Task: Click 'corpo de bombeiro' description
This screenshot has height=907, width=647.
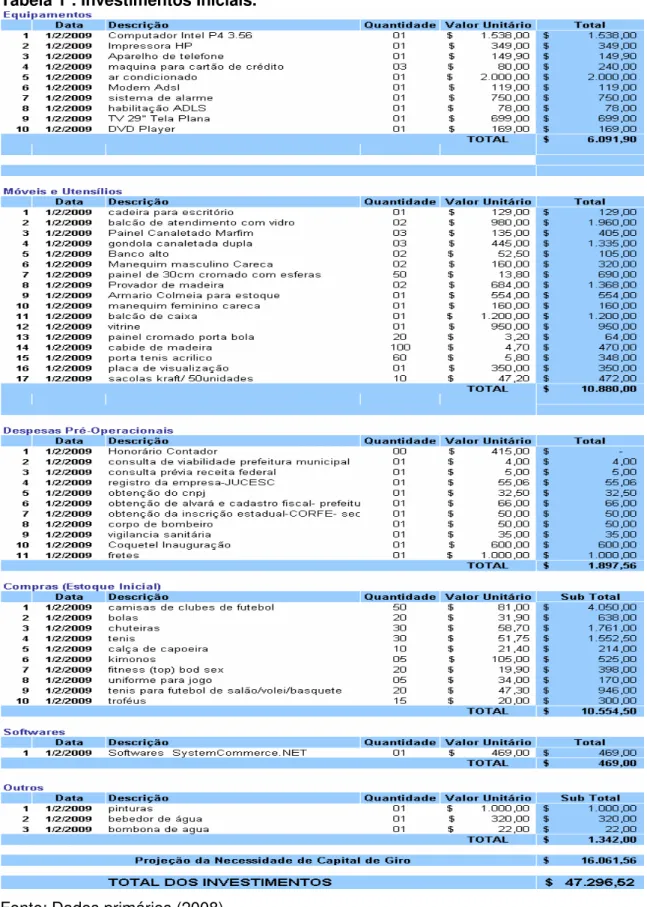Action: pos(160,524)
